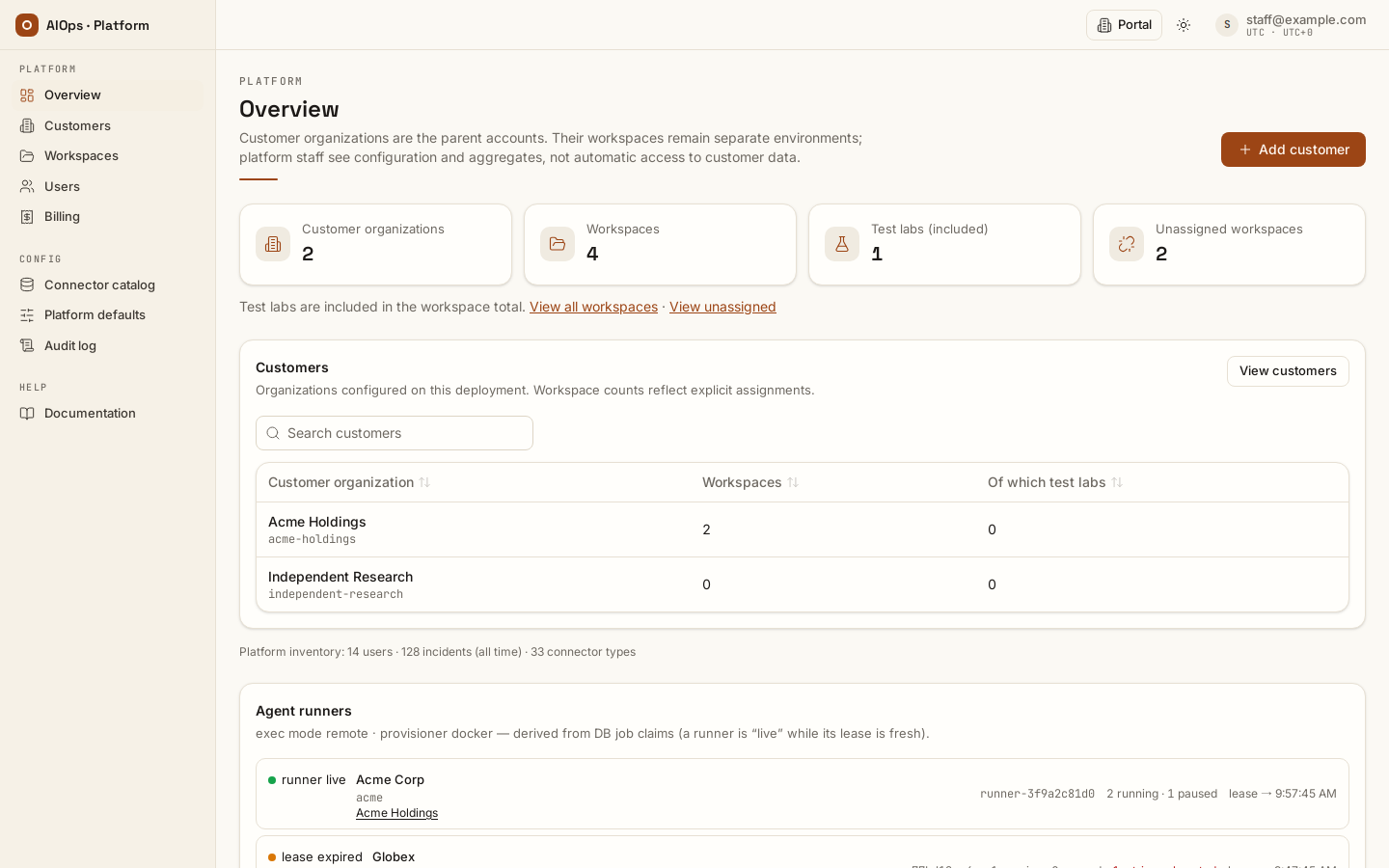Click Add customer button
The height and width of the screenshot is (868, 1389).
1294,149
